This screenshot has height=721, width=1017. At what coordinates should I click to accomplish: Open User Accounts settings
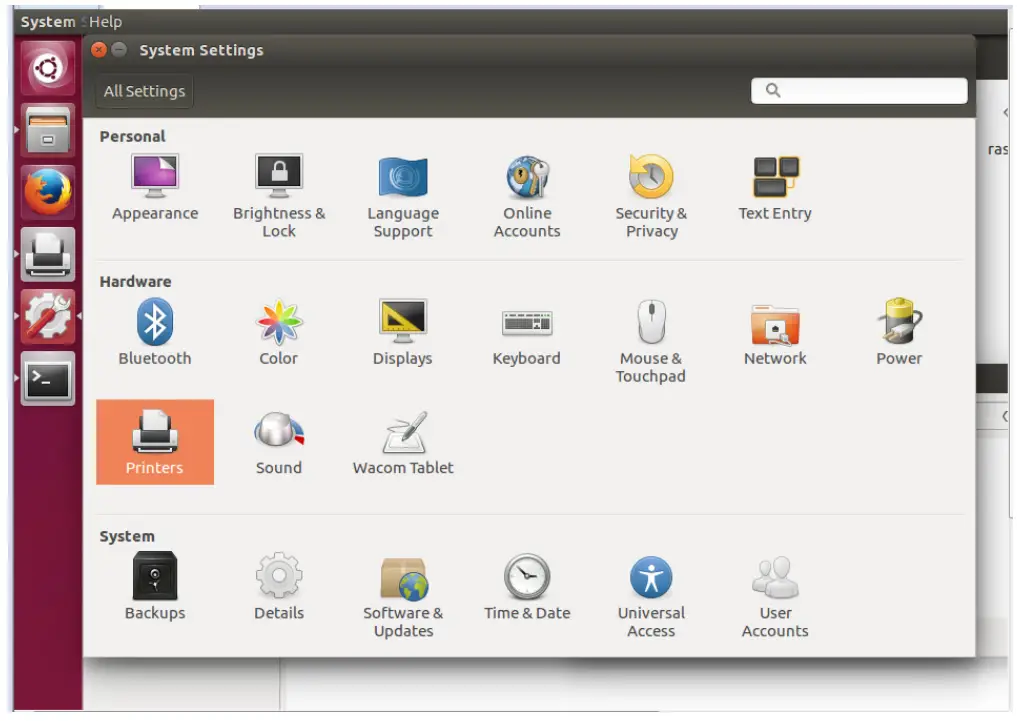[775, 595]
